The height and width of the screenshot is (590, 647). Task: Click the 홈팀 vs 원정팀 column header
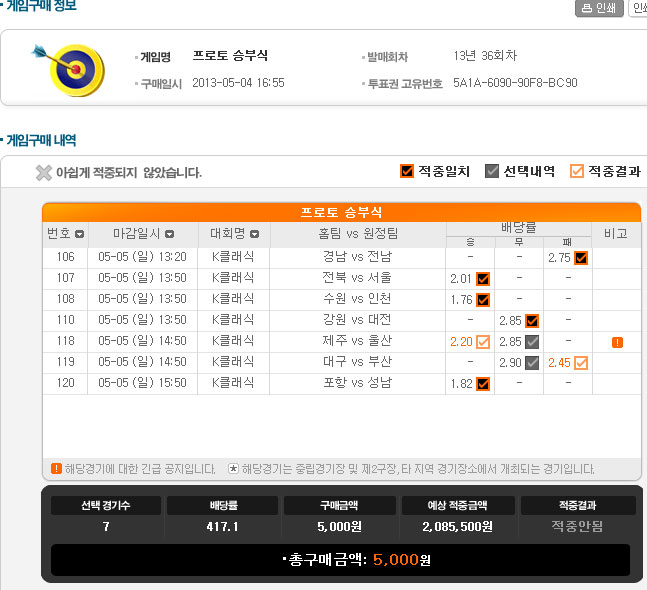(x=358, y=234)
